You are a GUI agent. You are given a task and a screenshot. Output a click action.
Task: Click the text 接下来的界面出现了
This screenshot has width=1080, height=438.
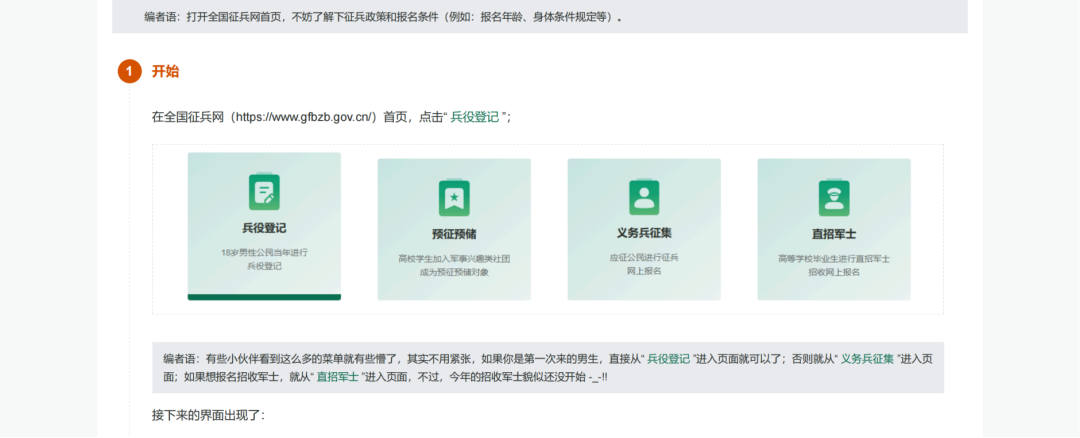[208, 416]
